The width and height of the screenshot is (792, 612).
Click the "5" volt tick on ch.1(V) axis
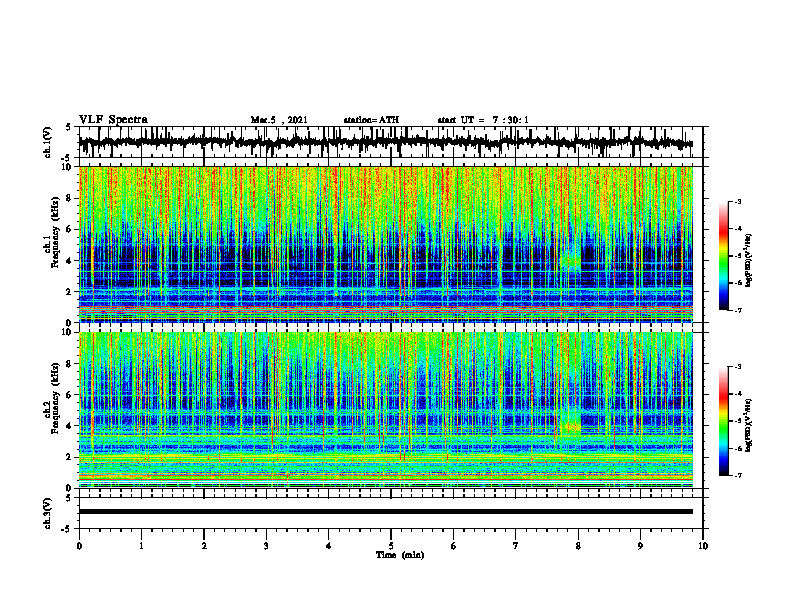tap(69, 128)
